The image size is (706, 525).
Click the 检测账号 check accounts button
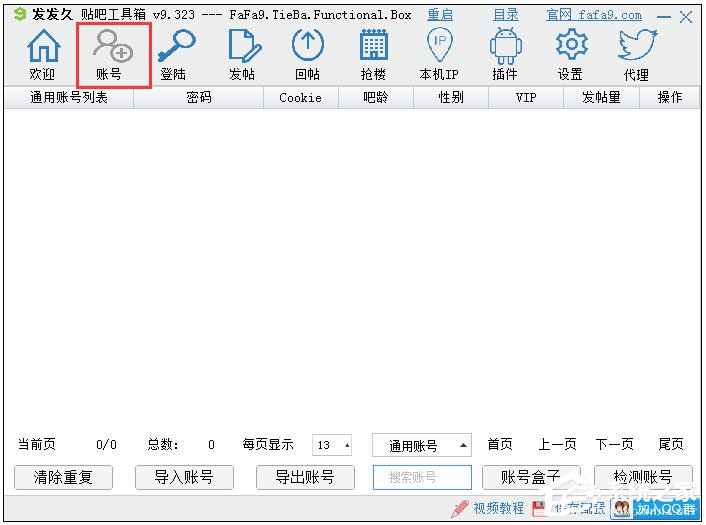point(643,477)
